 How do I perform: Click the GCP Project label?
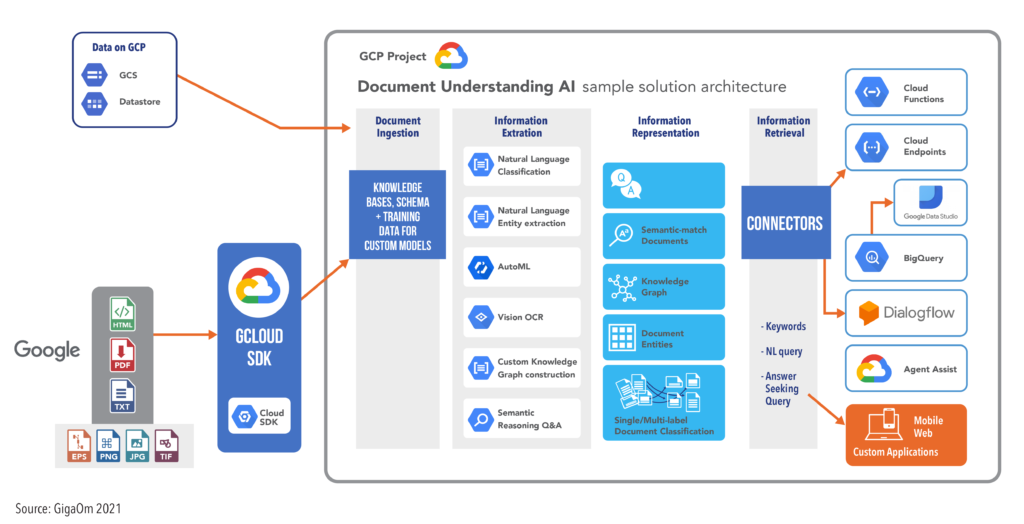pyautogui.click(x=392, y=57)
